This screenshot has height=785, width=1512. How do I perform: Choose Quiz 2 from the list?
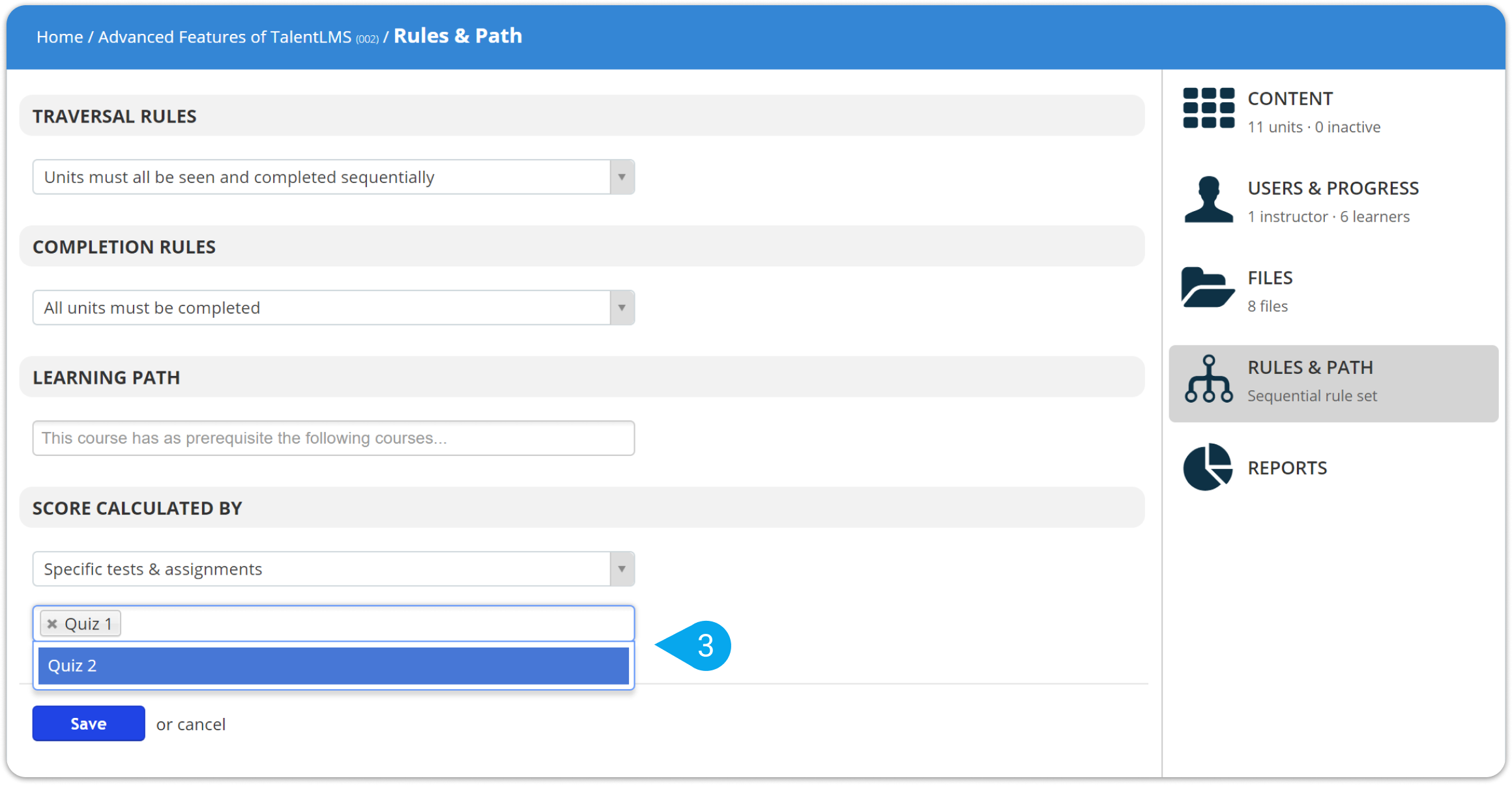(334, 666)
